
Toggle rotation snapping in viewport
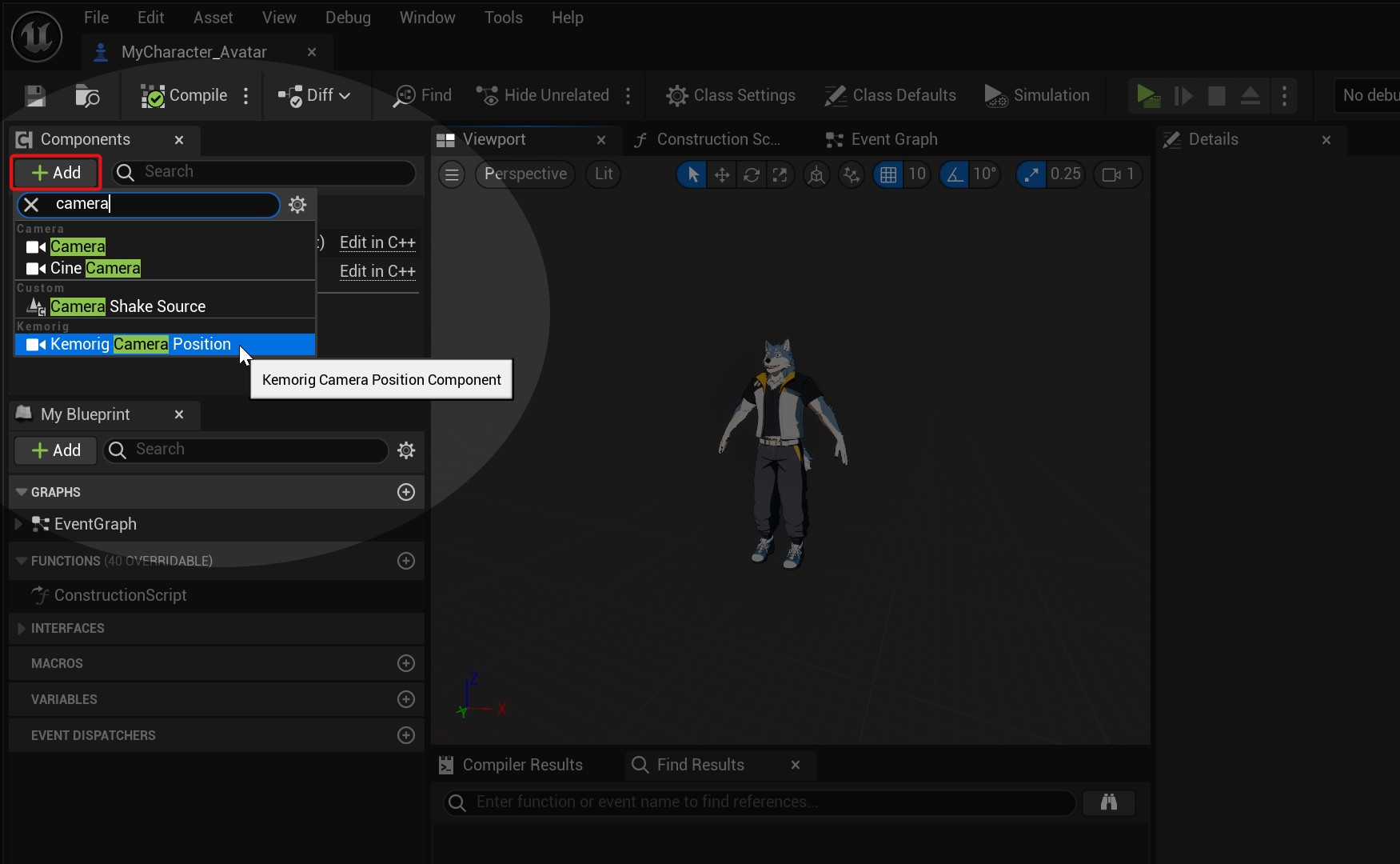(955, 174)
